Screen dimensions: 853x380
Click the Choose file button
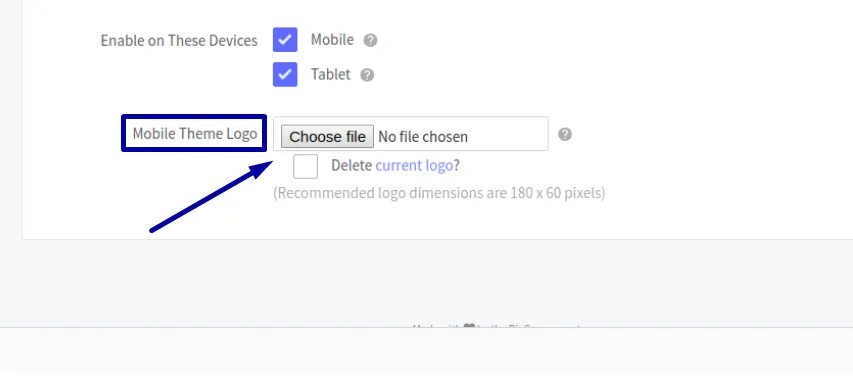coord(327,136)
